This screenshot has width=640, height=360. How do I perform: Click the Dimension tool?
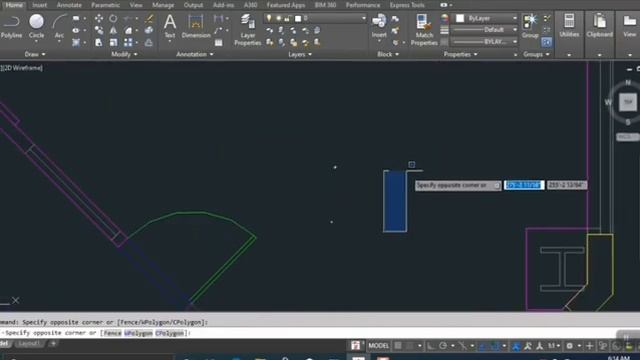(196, 26)
